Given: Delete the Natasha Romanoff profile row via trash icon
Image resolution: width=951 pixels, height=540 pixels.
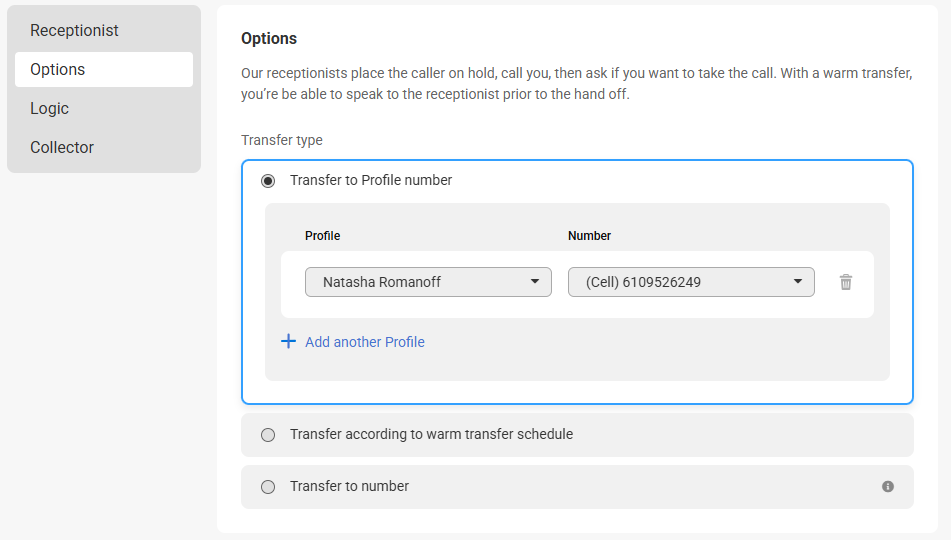Looking at the screenshot, I should 845,282.
